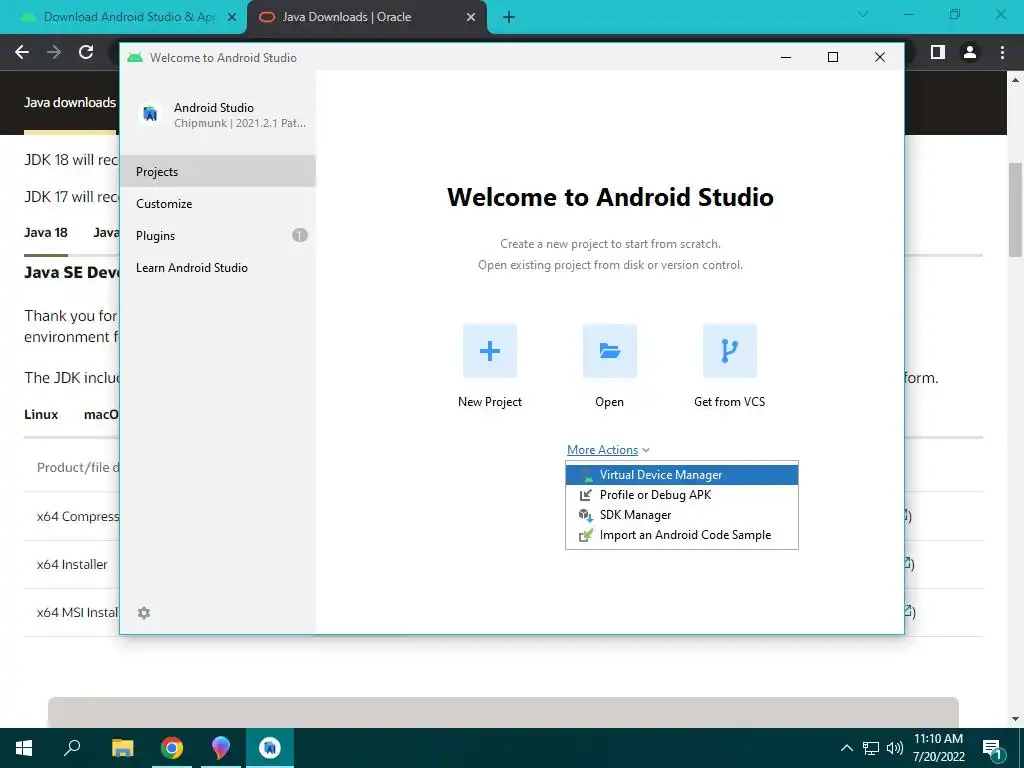Choose Profile or Debug APK

tap(682, 495)
